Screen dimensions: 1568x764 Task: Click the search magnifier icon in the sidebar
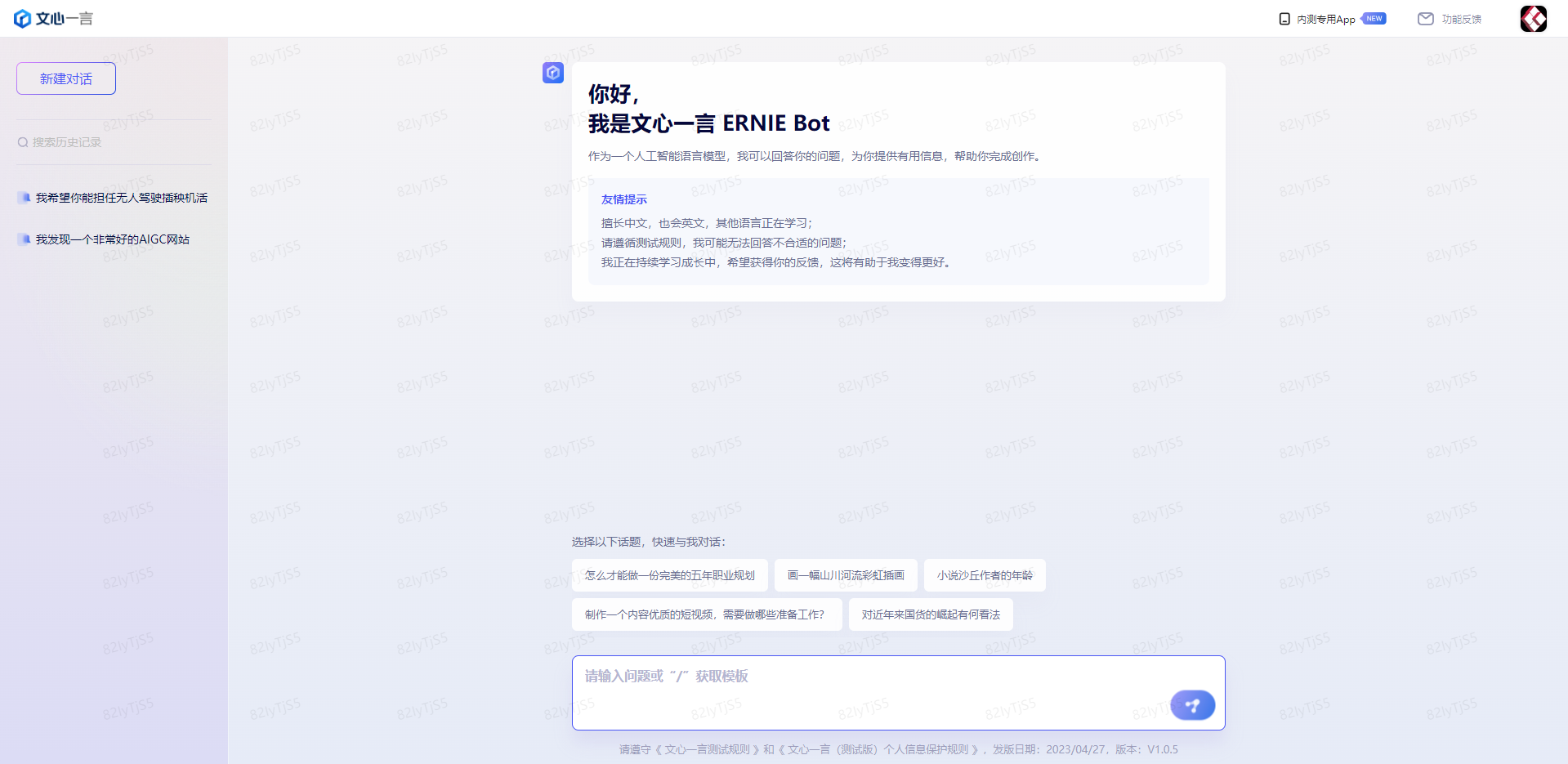(x=23, y=142)
